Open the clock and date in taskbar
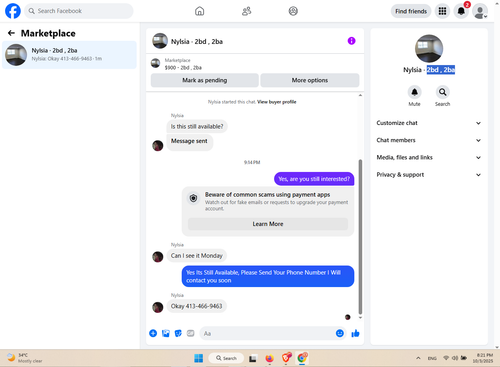This screenshot has width=500, height=367. (x=483, y=358)
